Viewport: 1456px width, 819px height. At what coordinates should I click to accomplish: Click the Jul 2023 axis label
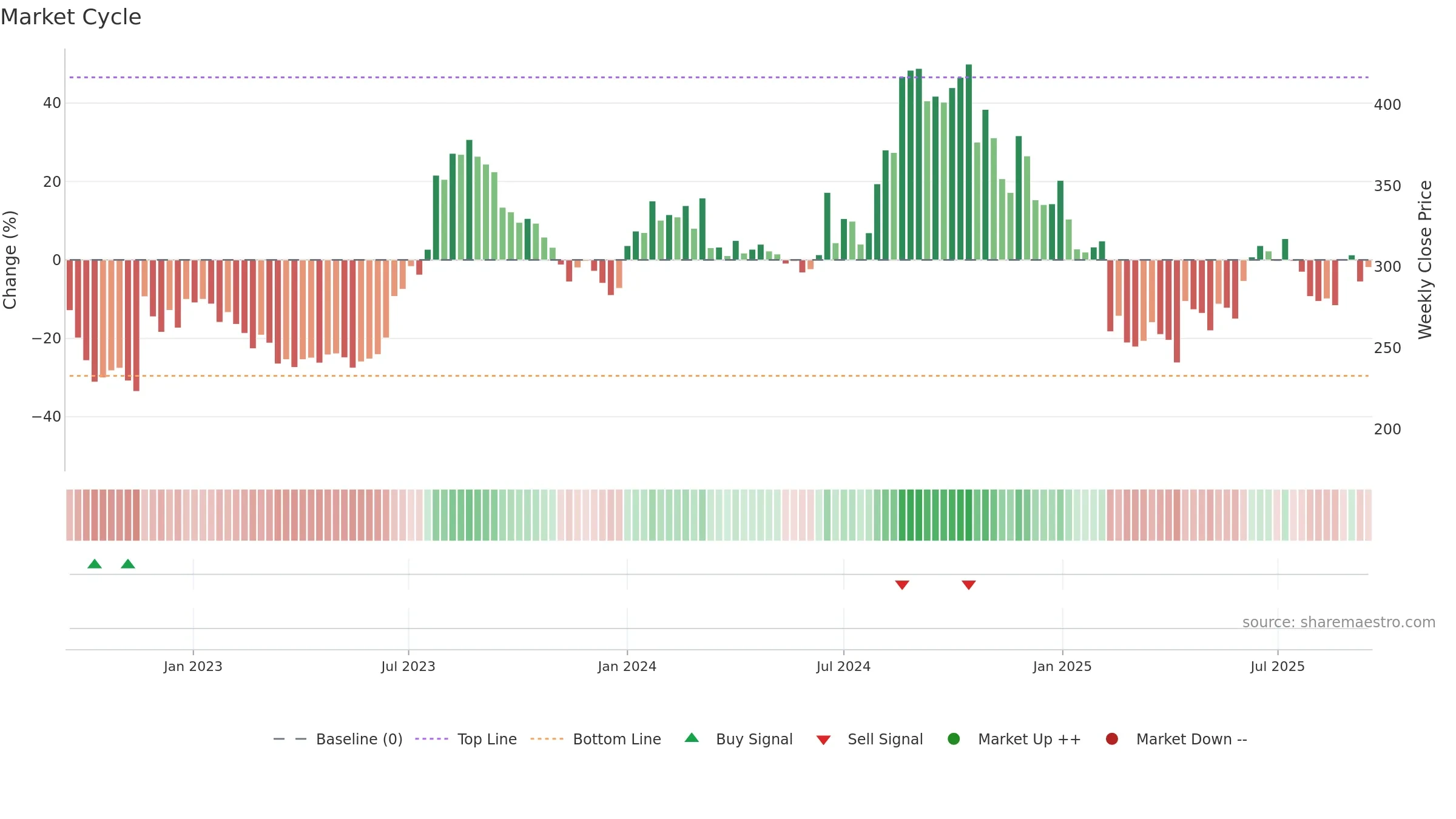pyautogui.click(x=408, y=667)
